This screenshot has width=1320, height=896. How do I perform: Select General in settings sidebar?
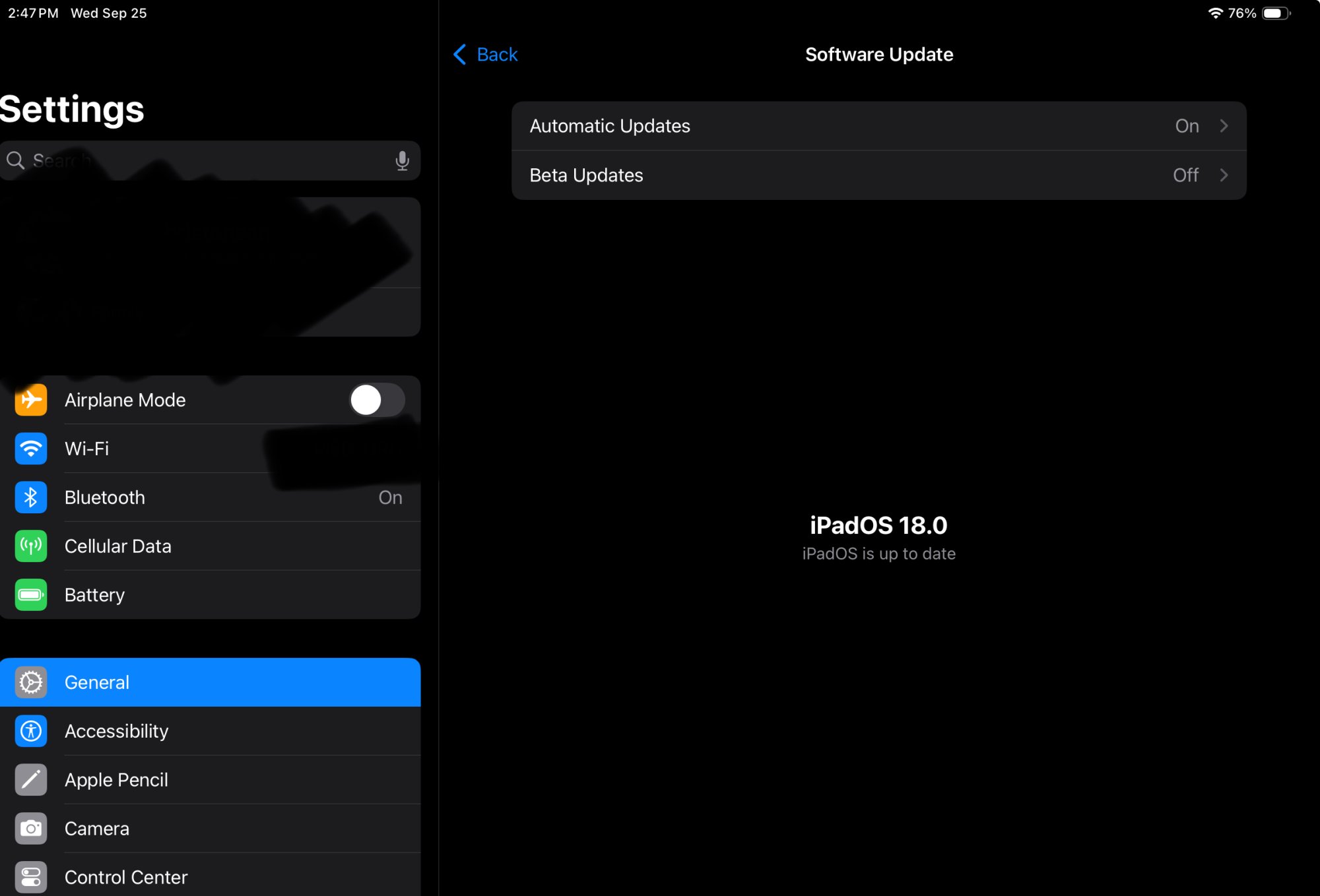pos(210,682)
